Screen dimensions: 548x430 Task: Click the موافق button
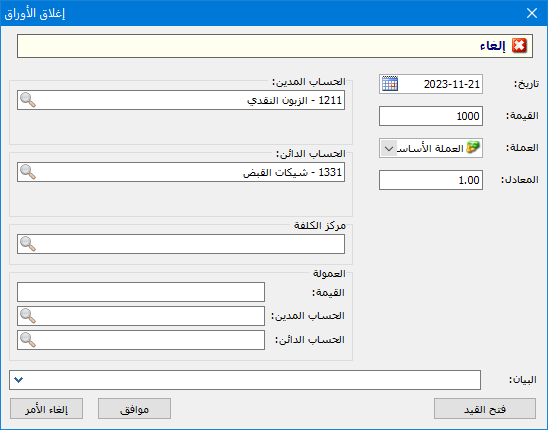coord(135,409)
